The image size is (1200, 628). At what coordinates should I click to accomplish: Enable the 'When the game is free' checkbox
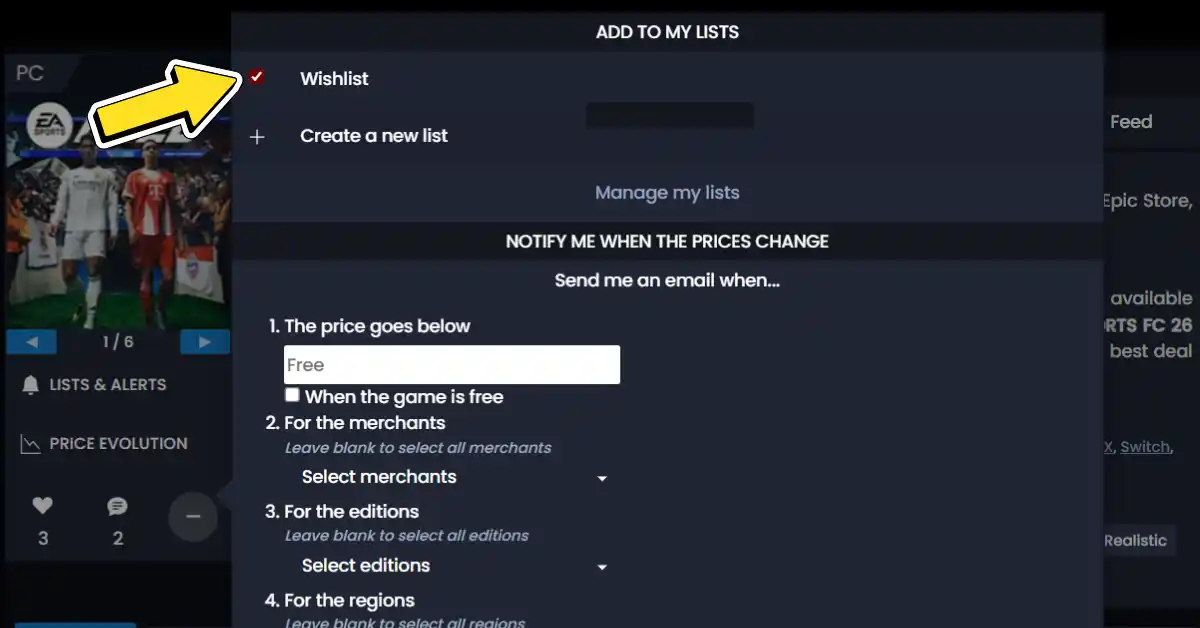pyautogui.click(x=291, y=395)
